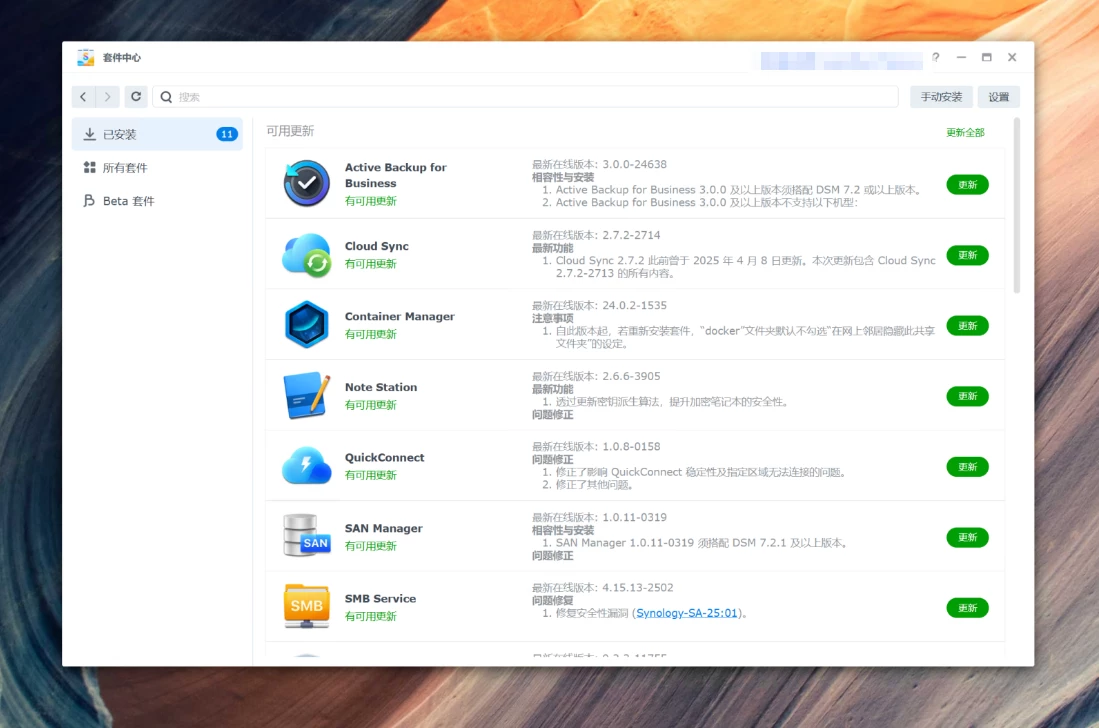The image size is (1099, 728).
Task: Click version text 24.0.2-1535
Action: (634, 305)
